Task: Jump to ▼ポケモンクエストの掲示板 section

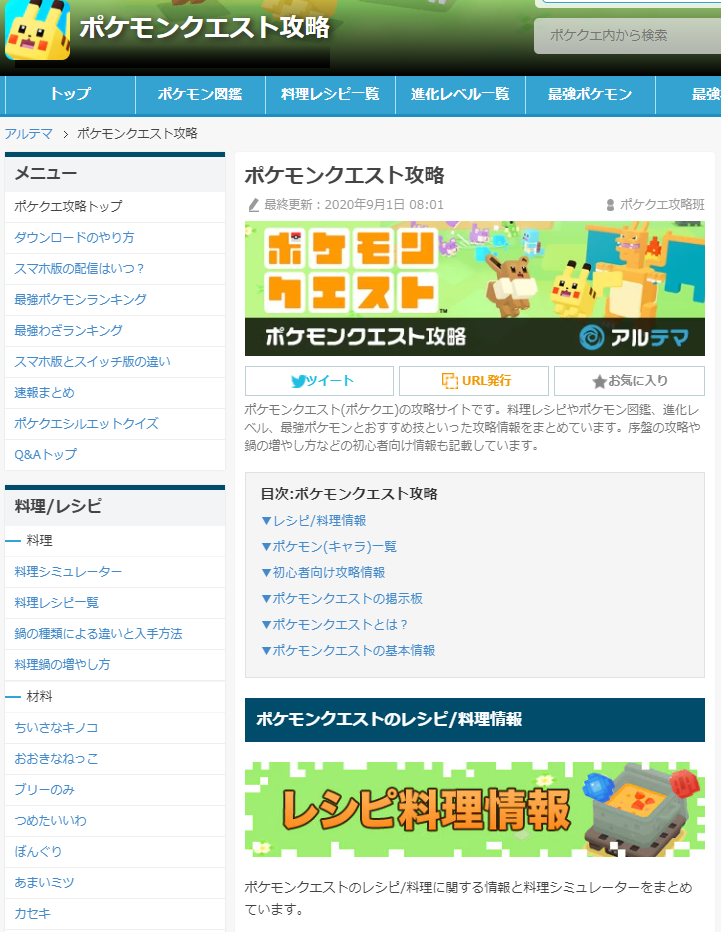Action: (342, 599)
